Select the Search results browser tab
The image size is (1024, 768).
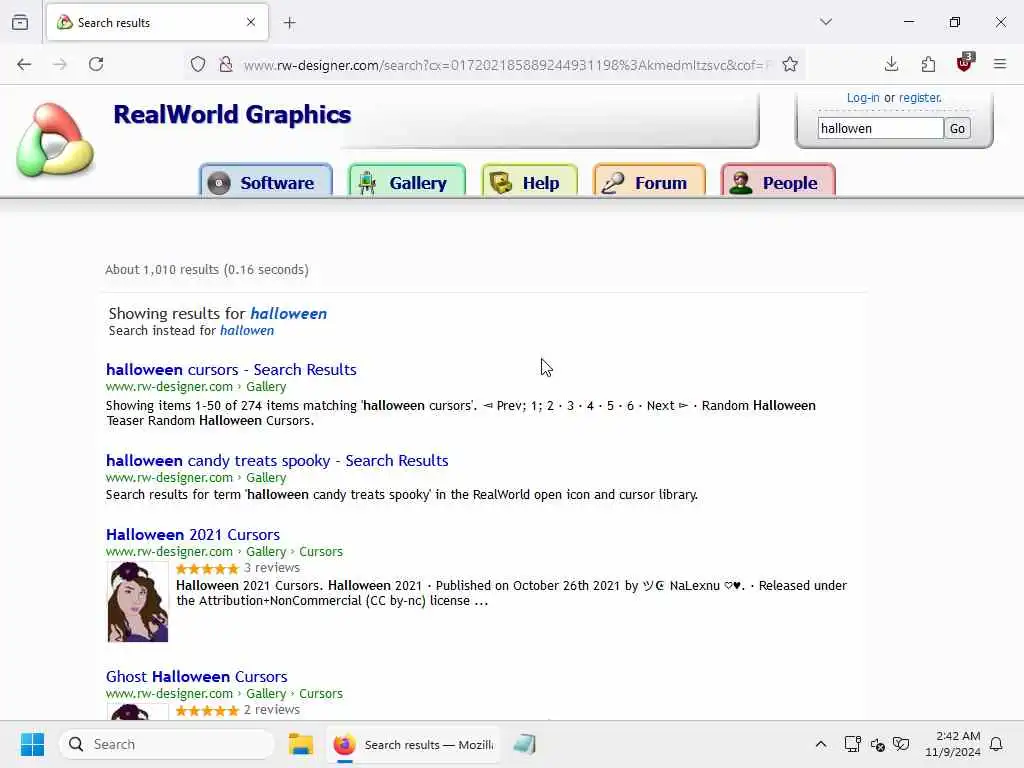pos(157,22)
